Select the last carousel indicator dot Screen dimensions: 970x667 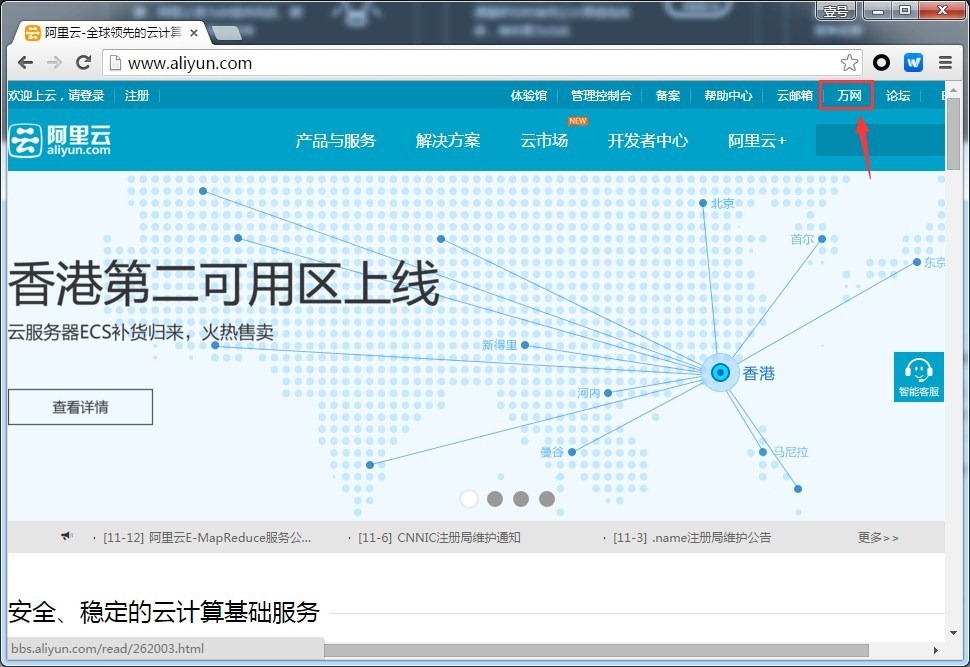point(546,498)
